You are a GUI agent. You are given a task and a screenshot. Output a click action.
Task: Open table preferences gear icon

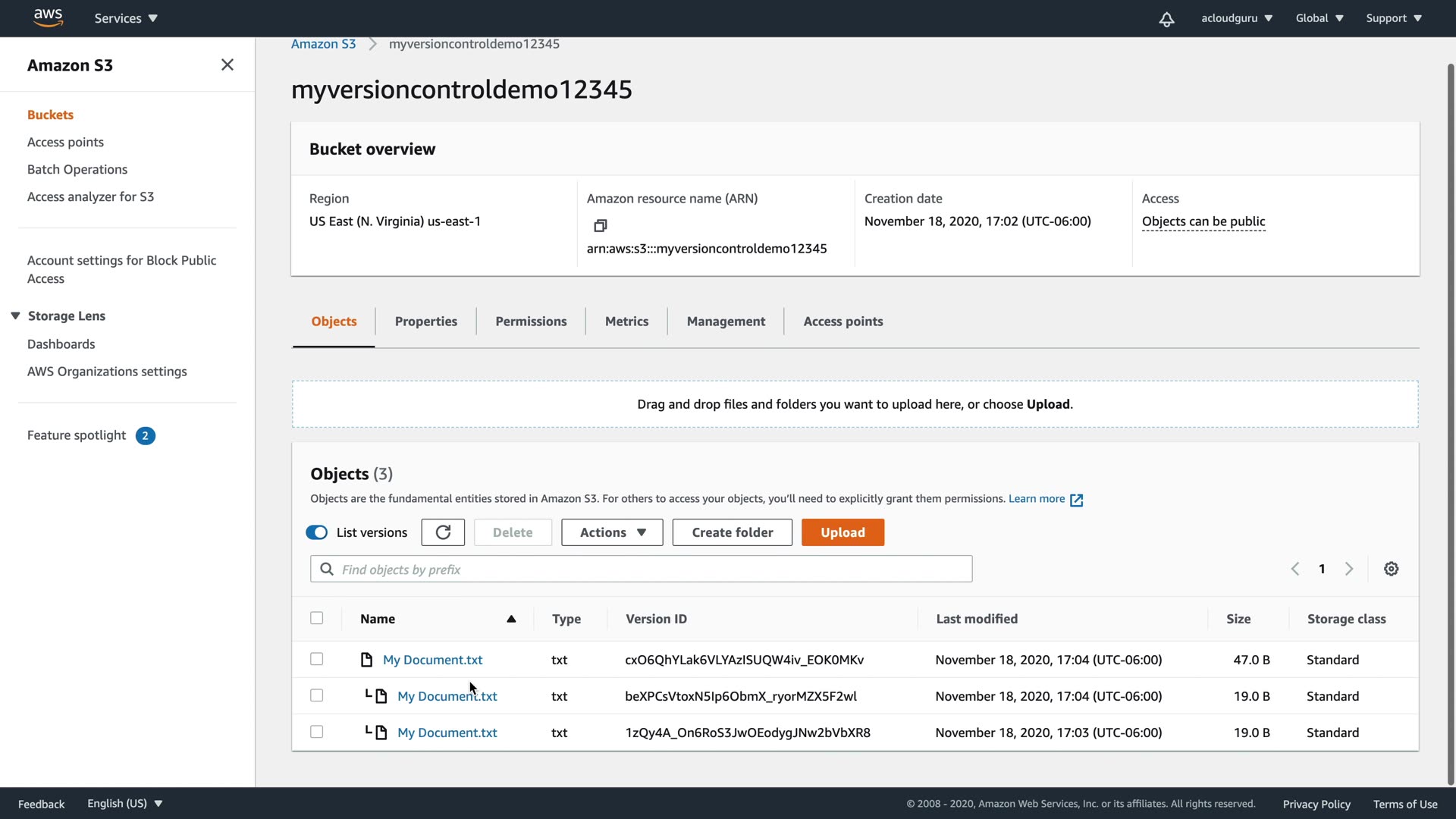pyautogui.click(x=1391, y=569)
